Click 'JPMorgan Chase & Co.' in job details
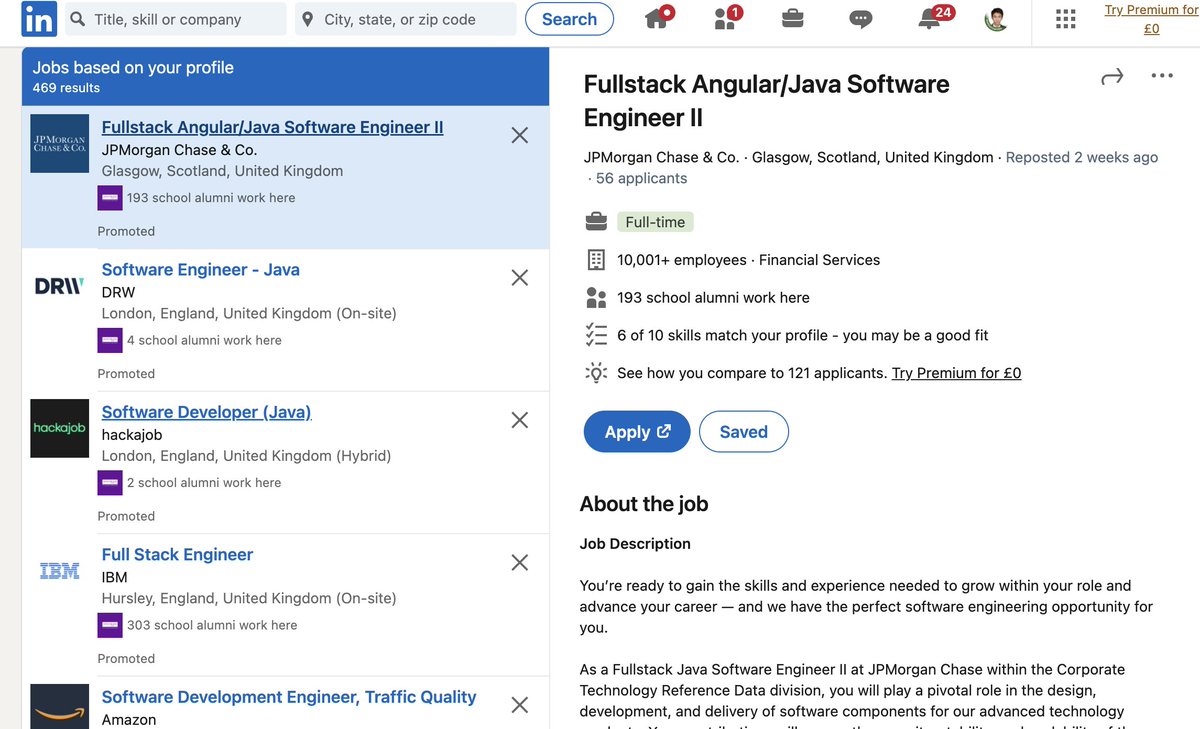This screenshot has height=729, width=1200. [661, 157]
